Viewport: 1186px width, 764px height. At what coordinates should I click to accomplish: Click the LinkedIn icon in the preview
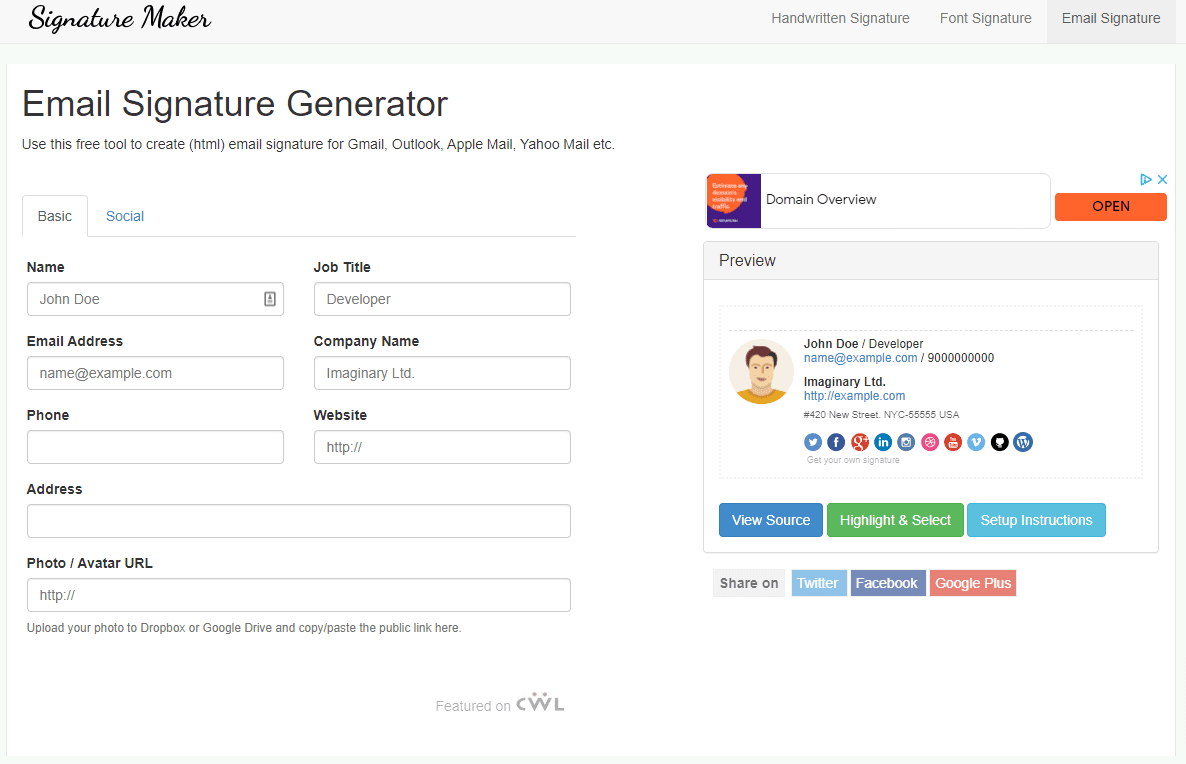tap(883, 441)
